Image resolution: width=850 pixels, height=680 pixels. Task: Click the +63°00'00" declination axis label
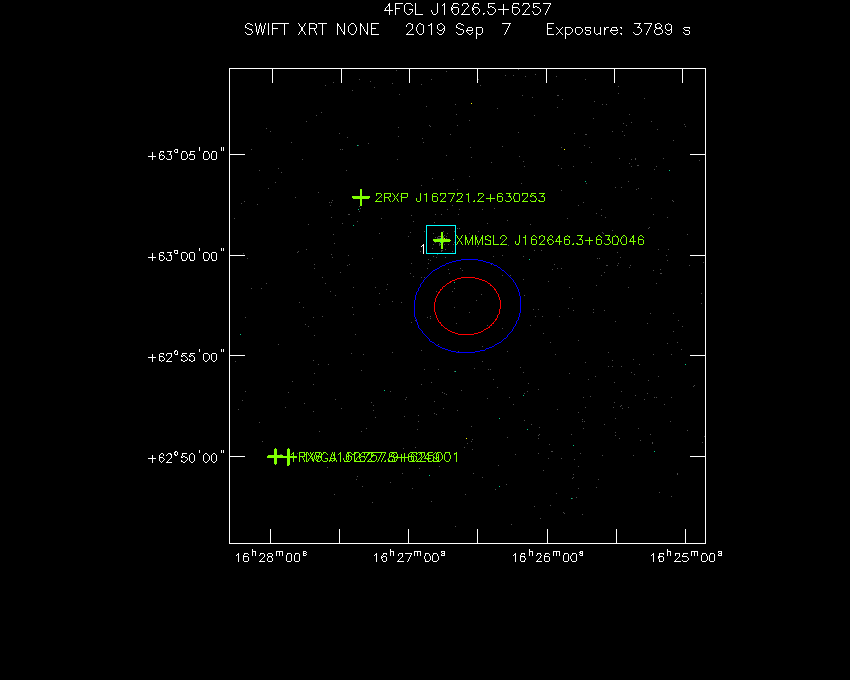[x=186, y=256]
